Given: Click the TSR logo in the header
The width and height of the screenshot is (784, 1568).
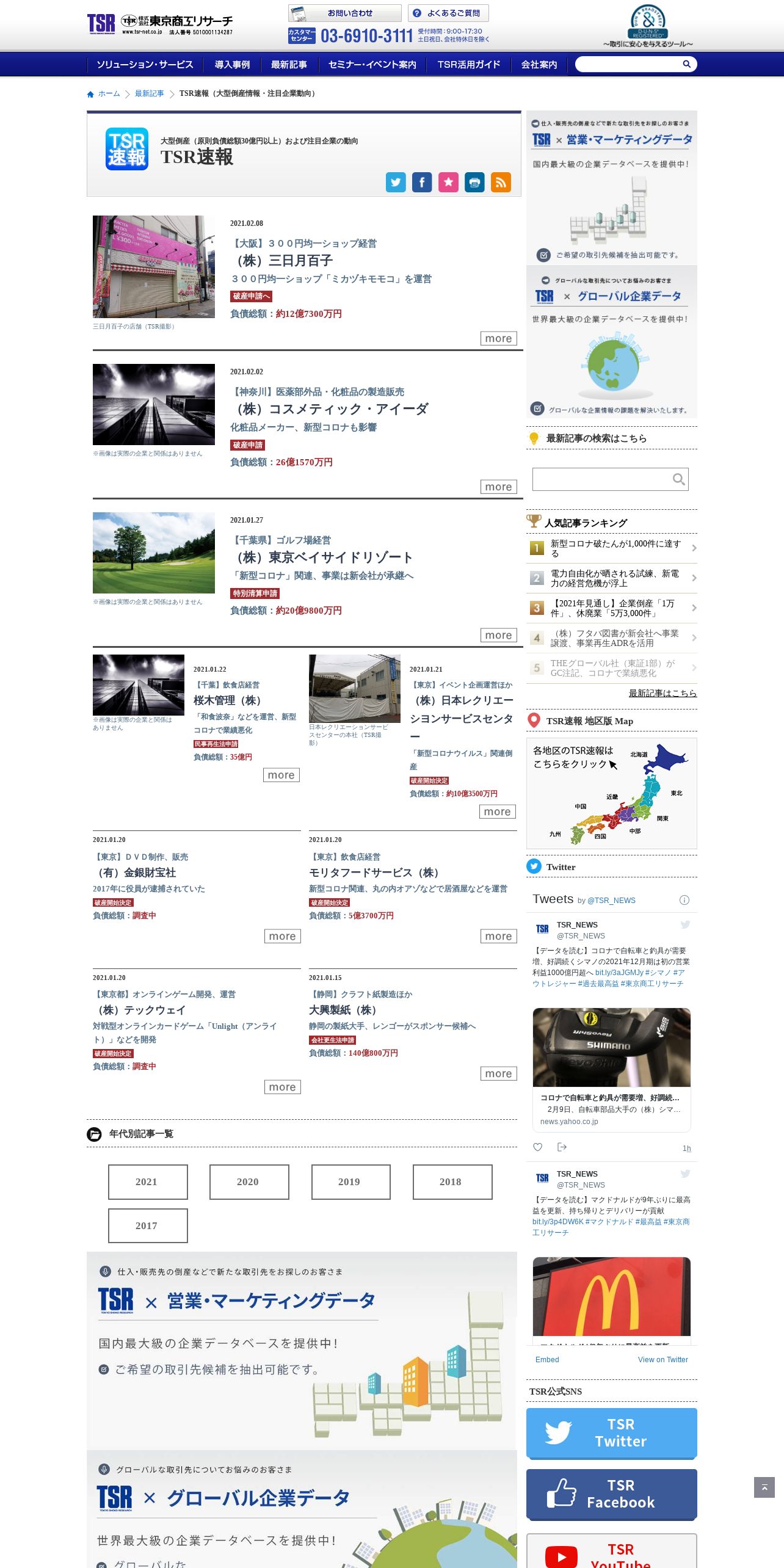Looking at the screenshot, I should coord(160,24).
